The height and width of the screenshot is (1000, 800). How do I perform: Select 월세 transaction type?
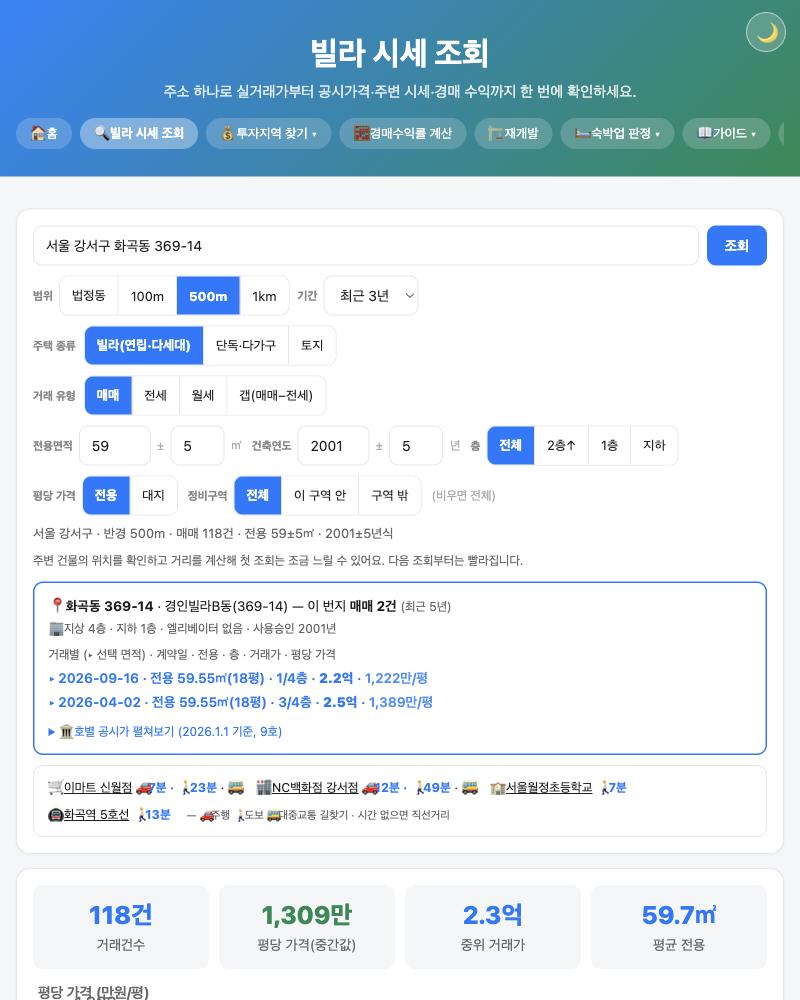click(203, 395)
